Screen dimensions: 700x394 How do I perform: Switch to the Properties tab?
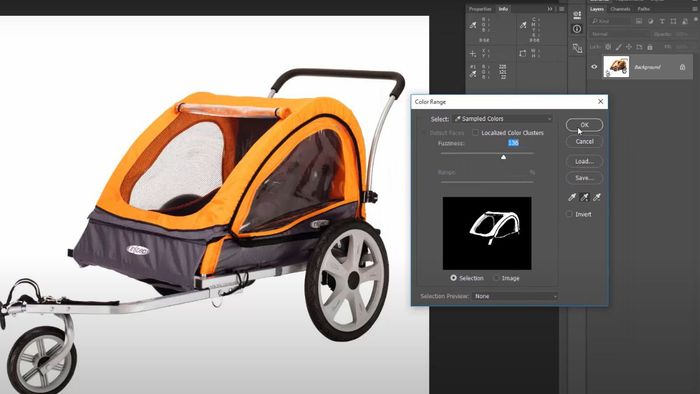pos(480,9)
